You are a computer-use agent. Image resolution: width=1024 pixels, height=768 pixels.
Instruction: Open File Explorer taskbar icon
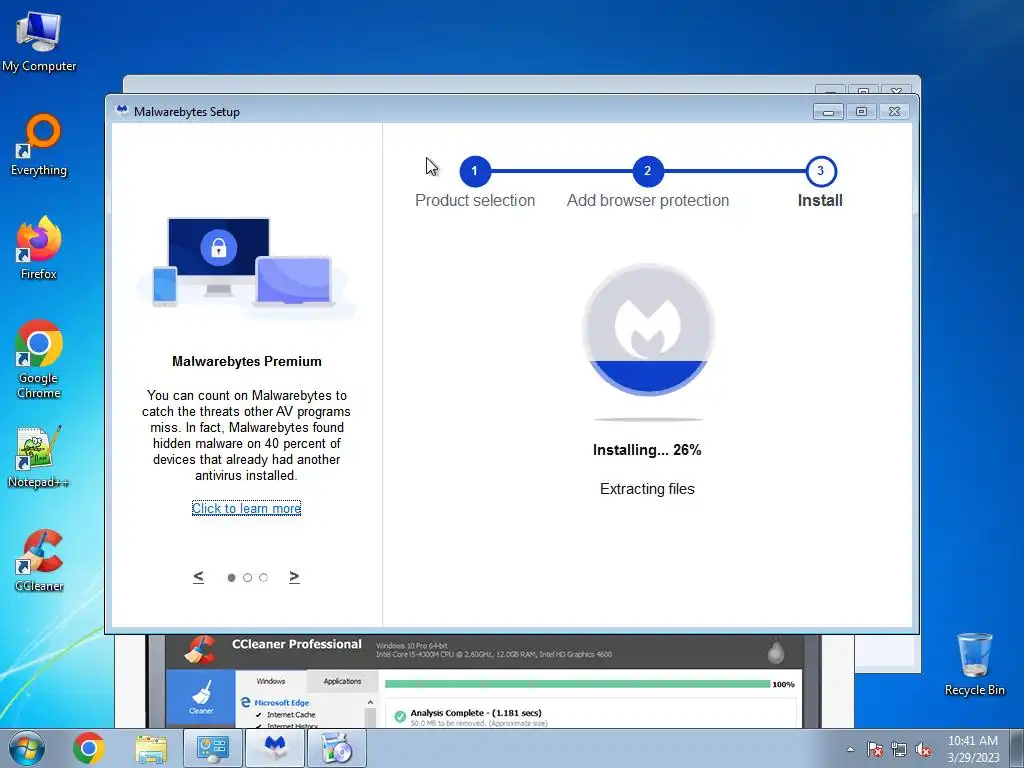click(151, 748)
